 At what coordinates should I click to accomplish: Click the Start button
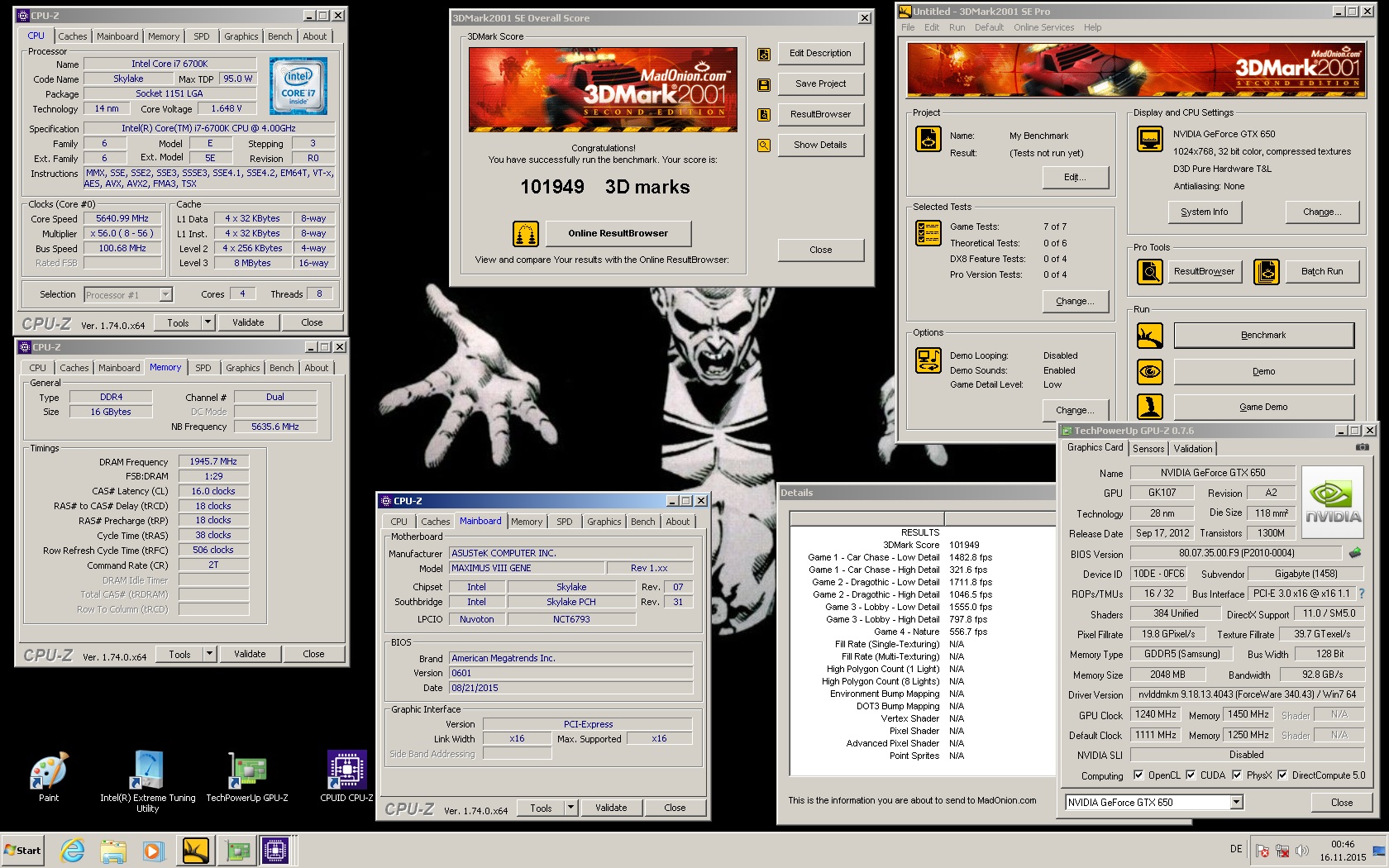pyautogui.click(x=22, y=851)
